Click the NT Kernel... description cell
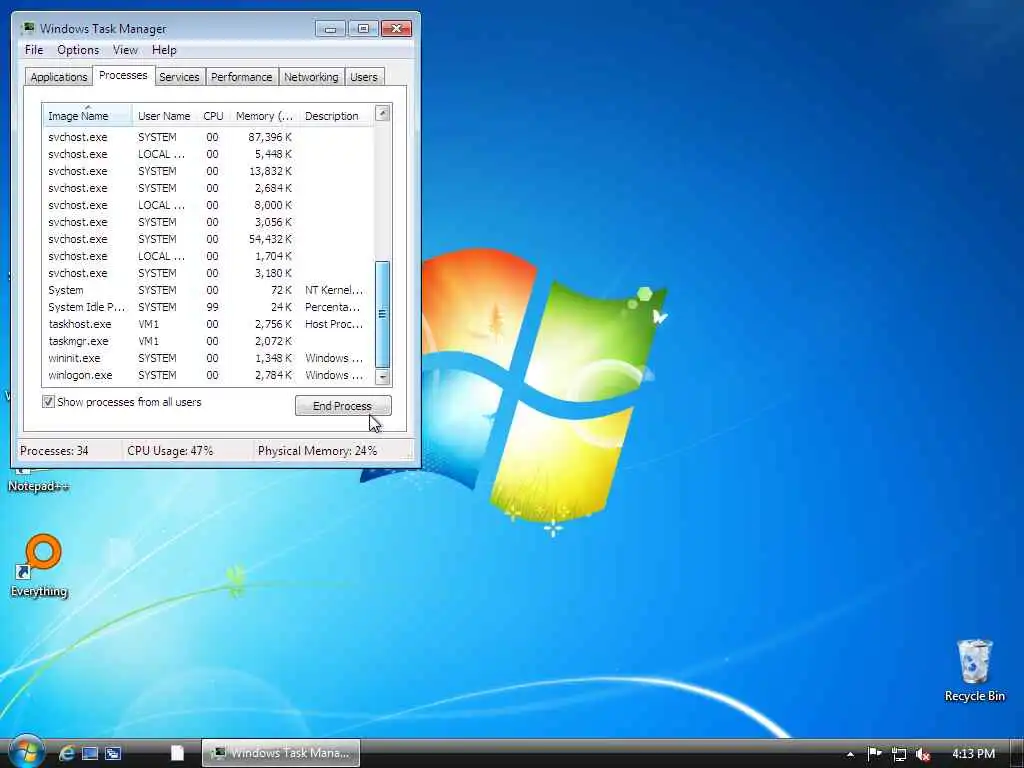 (x=333, y=290)
